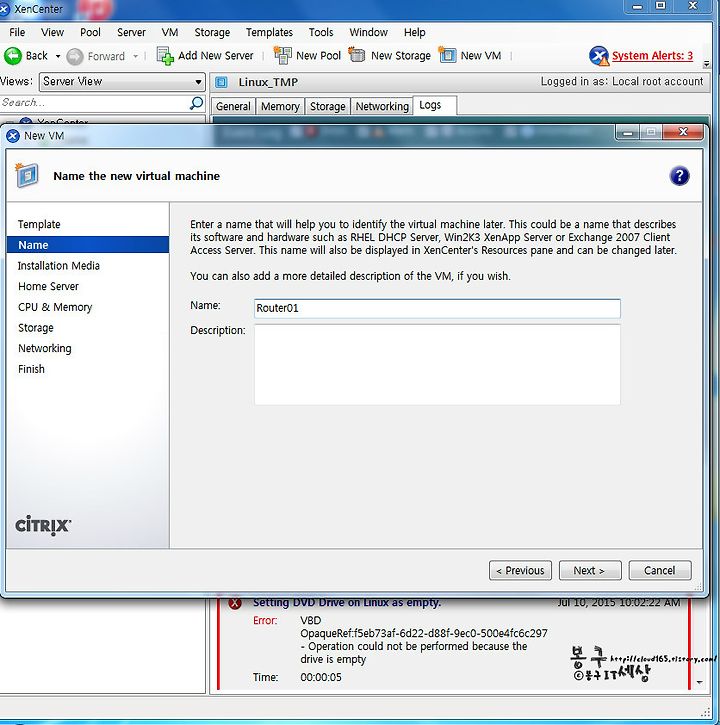Click the Next wizard button

[x=590, y=571]
